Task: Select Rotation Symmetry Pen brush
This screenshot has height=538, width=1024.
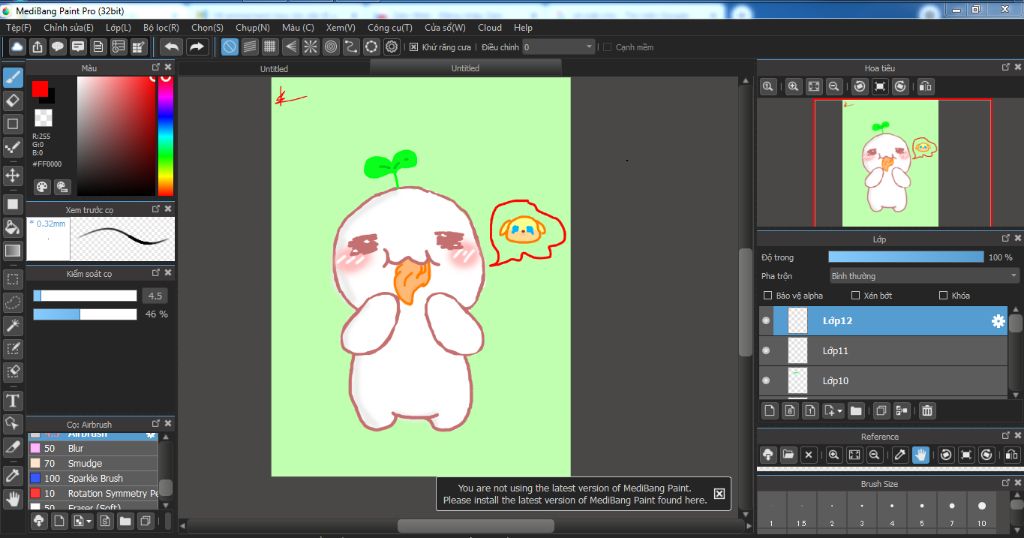Action: pos(93,494)
